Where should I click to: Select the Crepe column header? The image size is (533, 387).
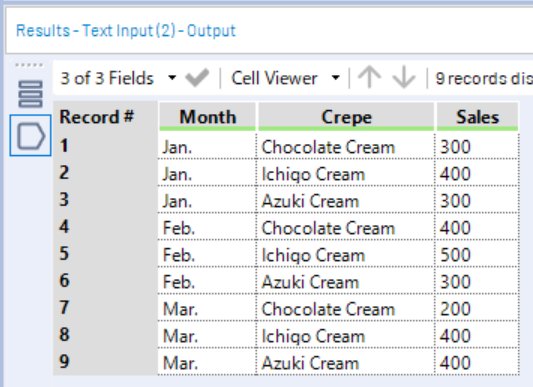pos(346,117)
